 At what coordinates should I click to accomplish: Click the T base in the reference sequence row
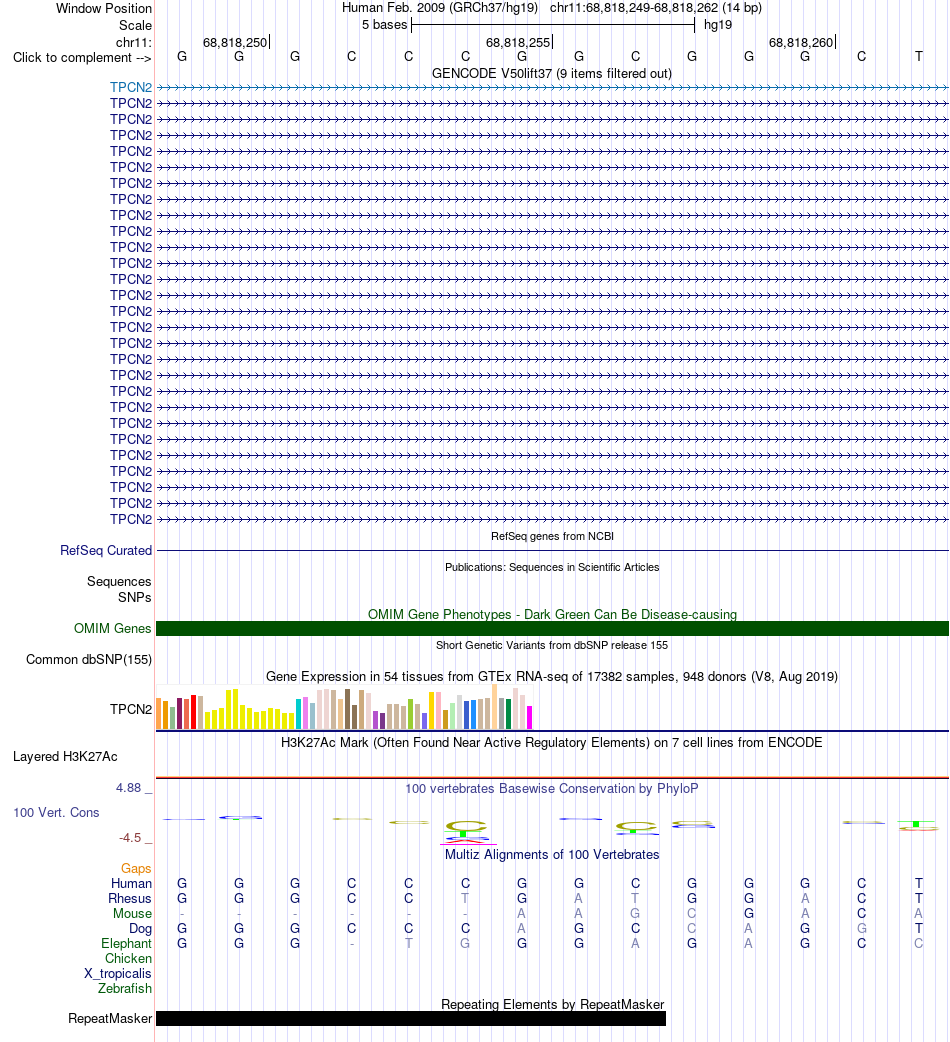[x=919, y=56]
